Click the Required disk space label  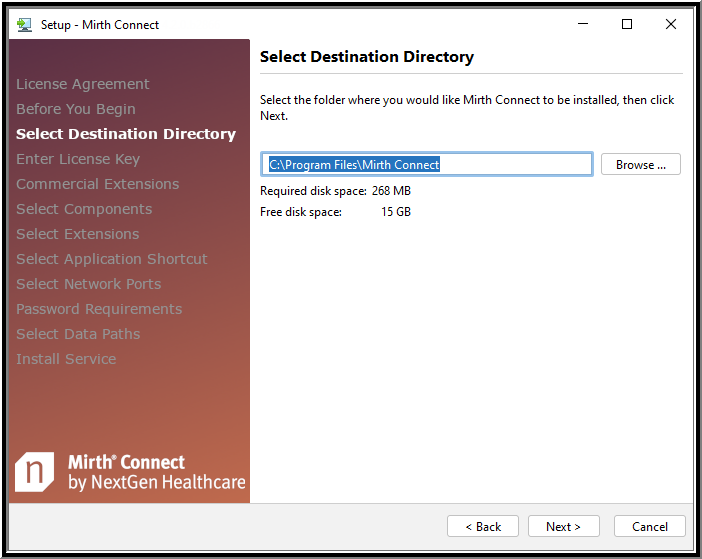point(313,191)
